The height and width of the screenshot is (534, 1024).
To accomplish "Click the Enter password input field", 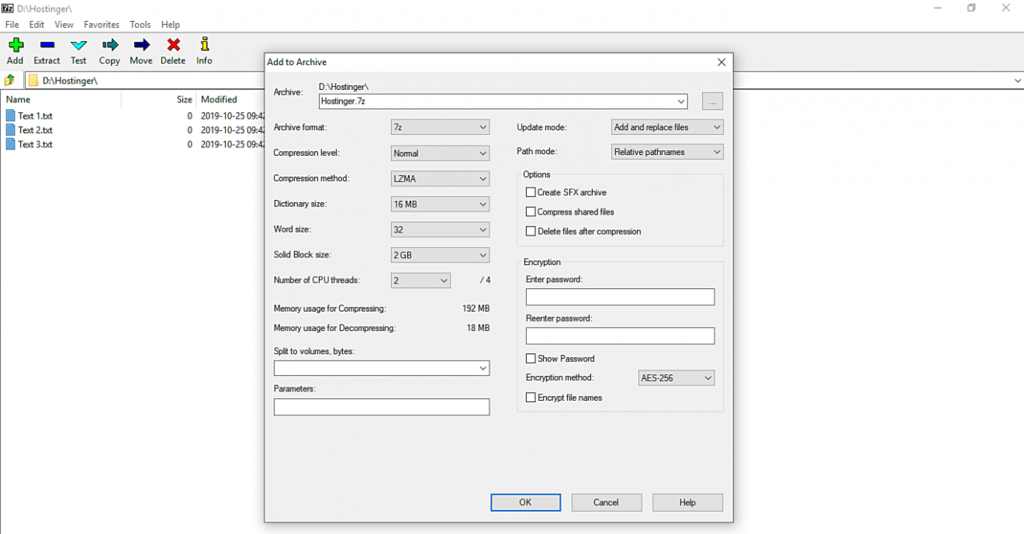I will [x=620, y=297].
